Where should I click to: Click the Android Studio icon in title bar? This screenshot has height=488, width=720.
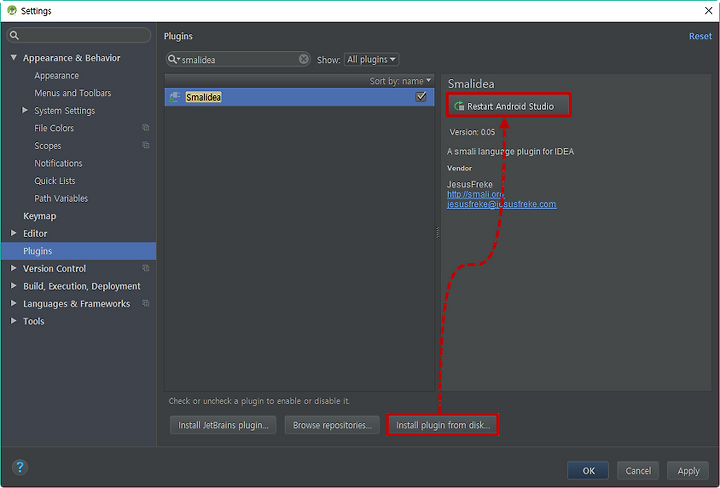click(12, 11)
